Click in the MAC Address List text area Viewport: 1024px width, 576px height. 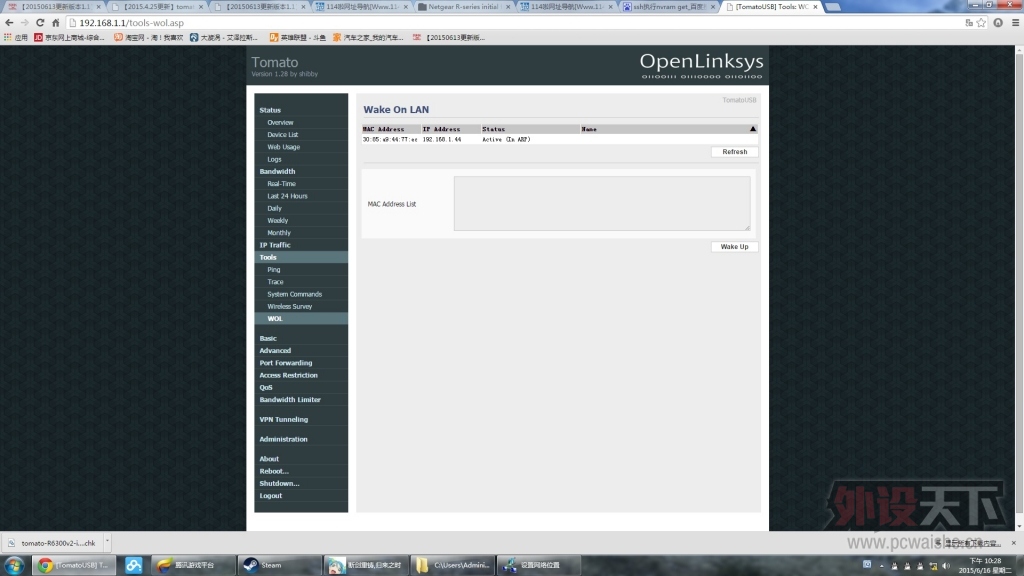coord(601,204)
